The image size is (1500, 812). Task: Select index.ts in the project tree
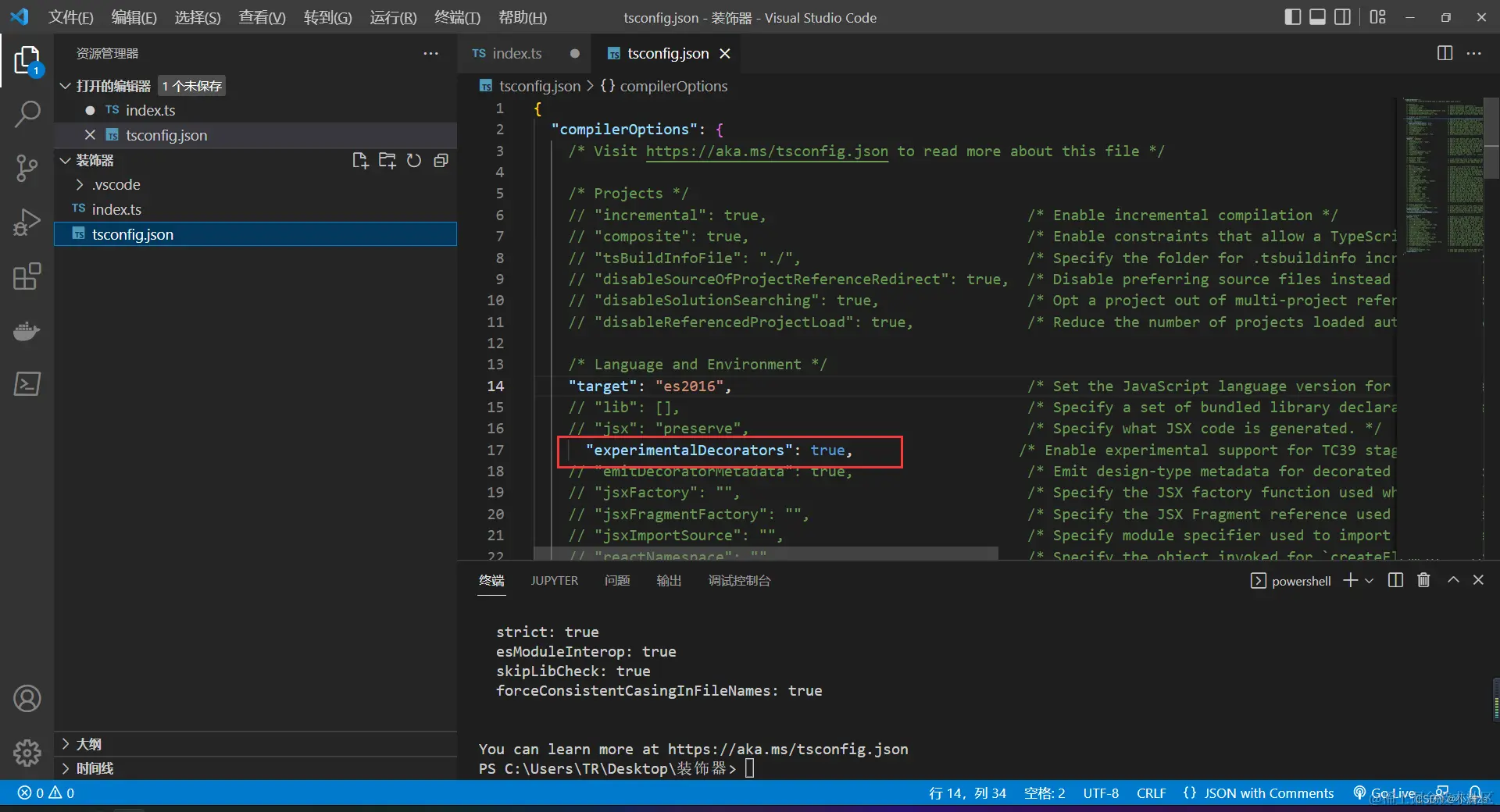pyautogui.click(x=255, y=209)
